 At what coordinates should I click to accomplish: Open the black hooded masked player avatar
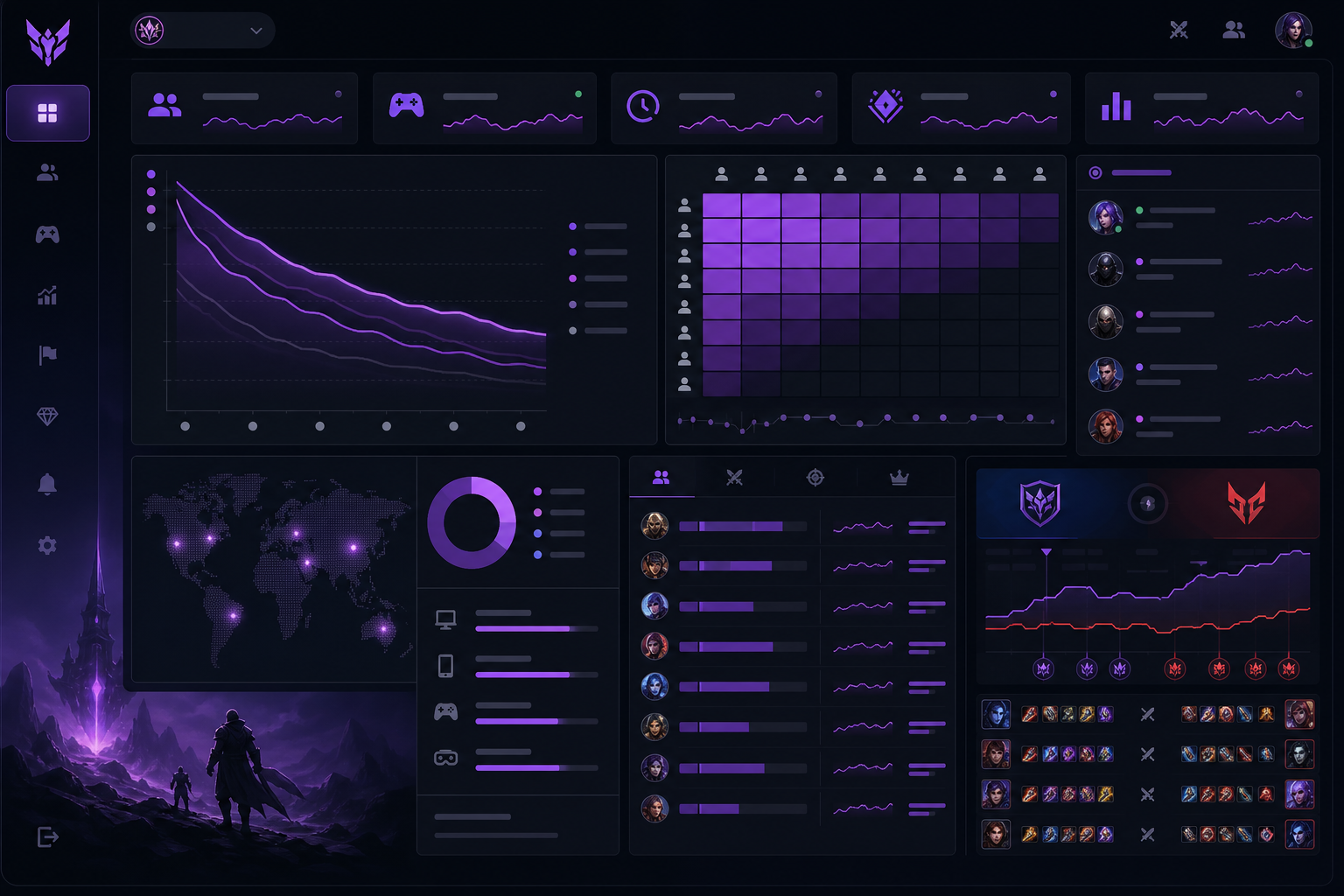tap(1106, 269)
